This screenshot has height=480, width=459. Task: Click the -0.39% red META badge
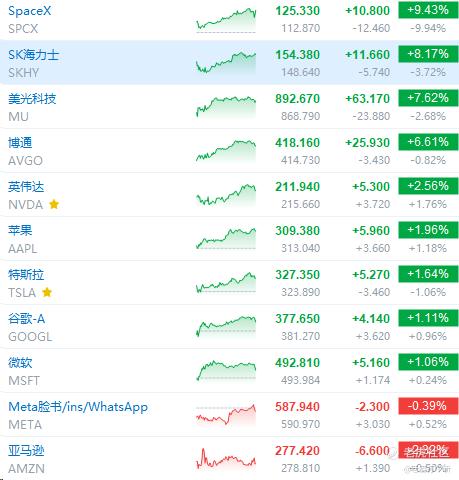tap(428, 406)
